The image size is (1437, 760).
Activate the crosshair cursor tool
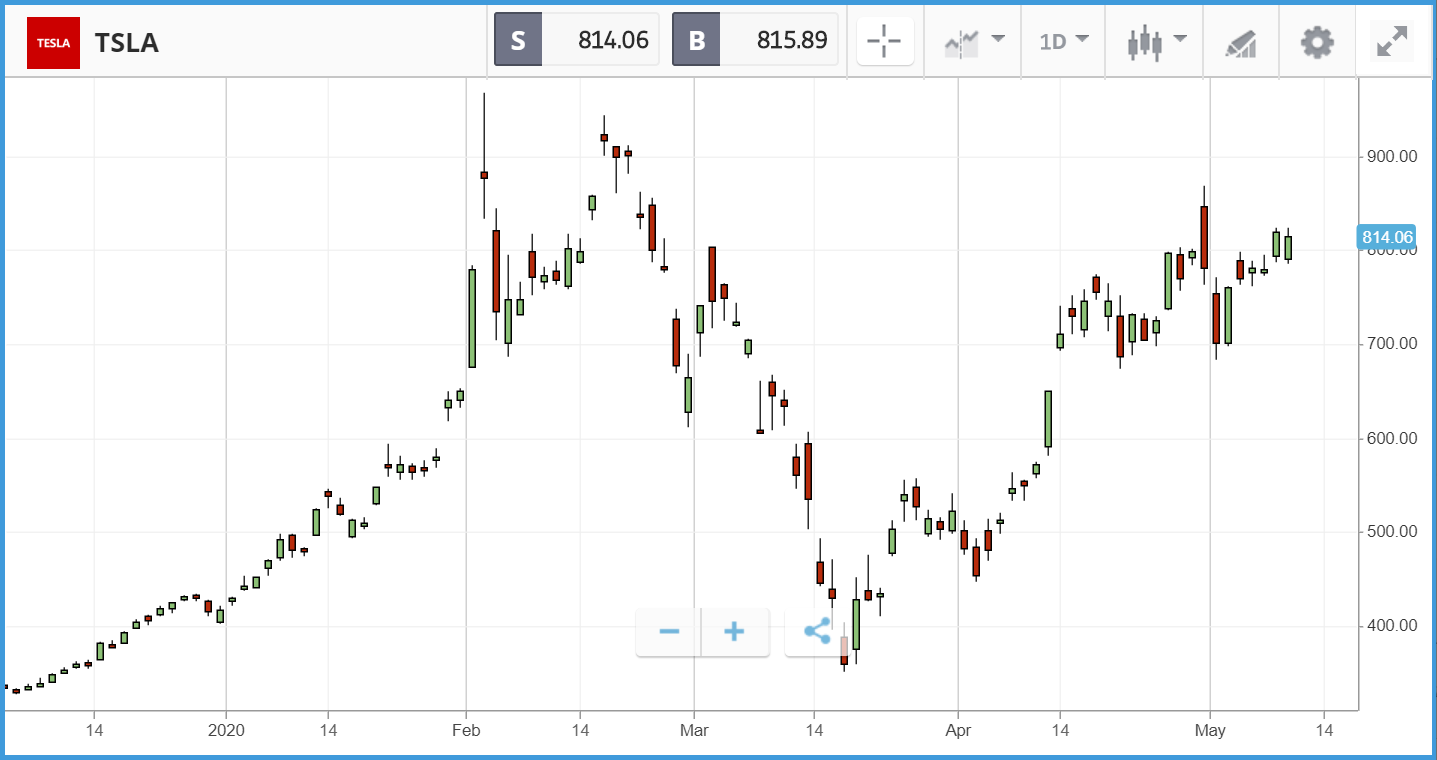pos(885,41)
